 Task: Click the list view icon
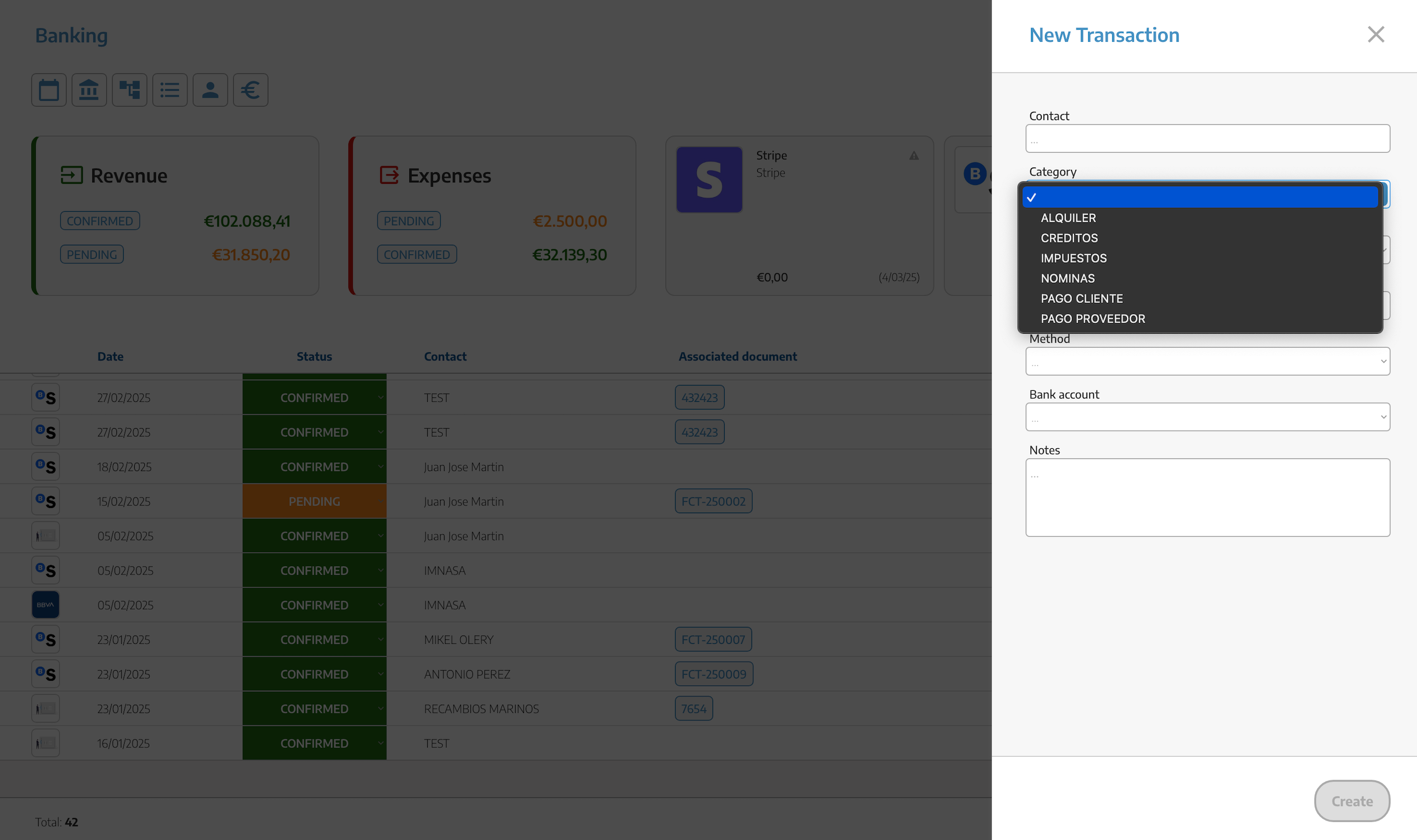coord(170,90)
